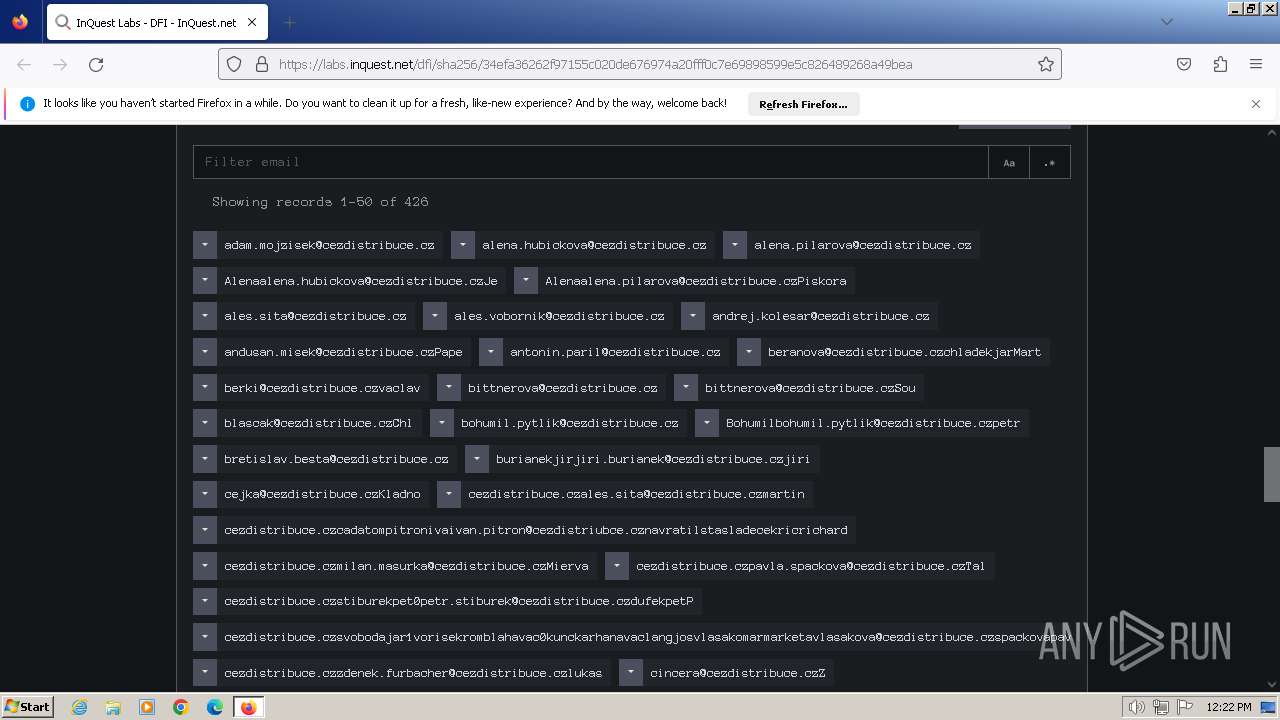Open the Save to Pocket icon
The height and width of the screenshot is (720, 1280).
(1184, 64)
